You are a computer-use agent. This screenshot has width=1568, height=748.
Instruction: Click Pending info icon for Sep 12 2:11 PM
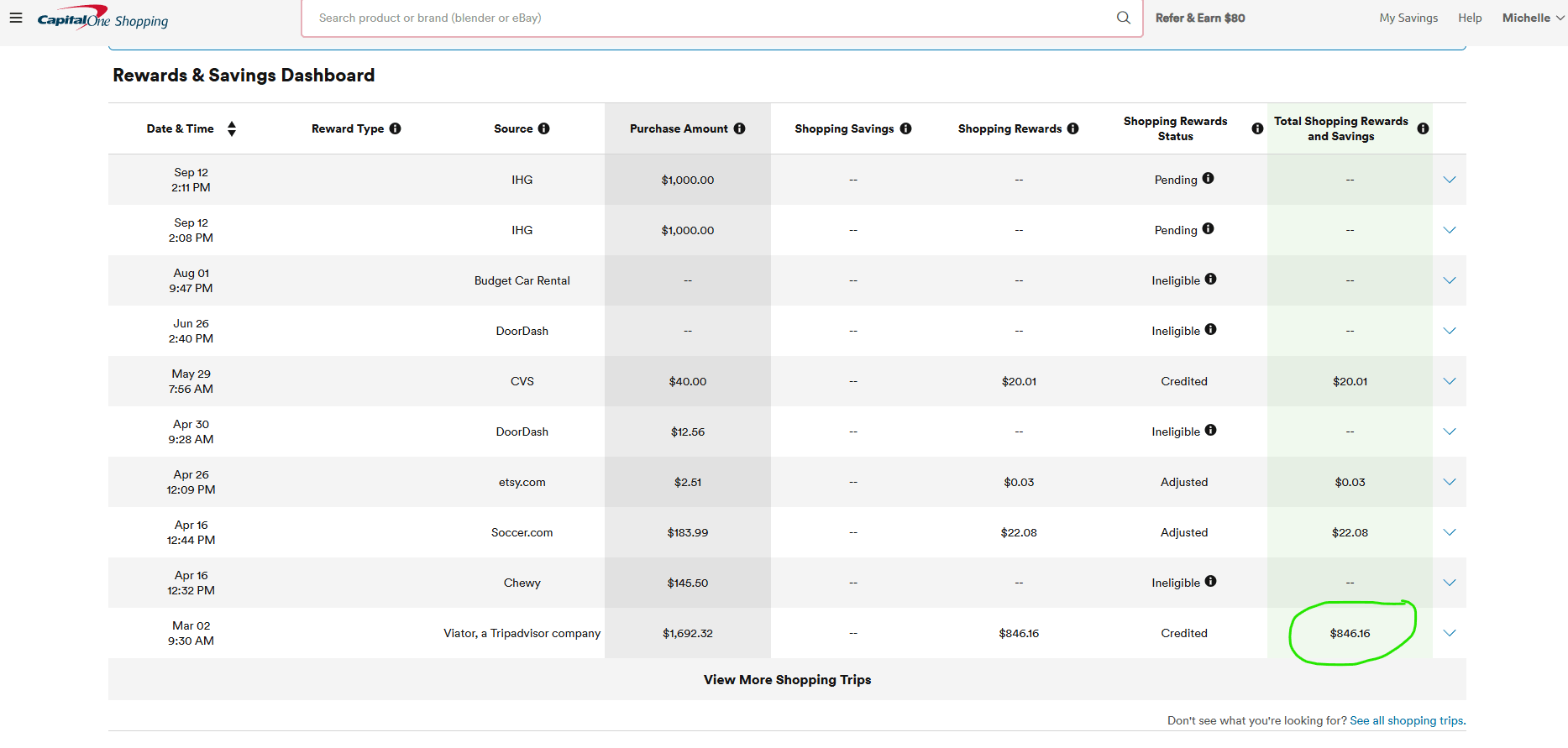[1208, 178]
